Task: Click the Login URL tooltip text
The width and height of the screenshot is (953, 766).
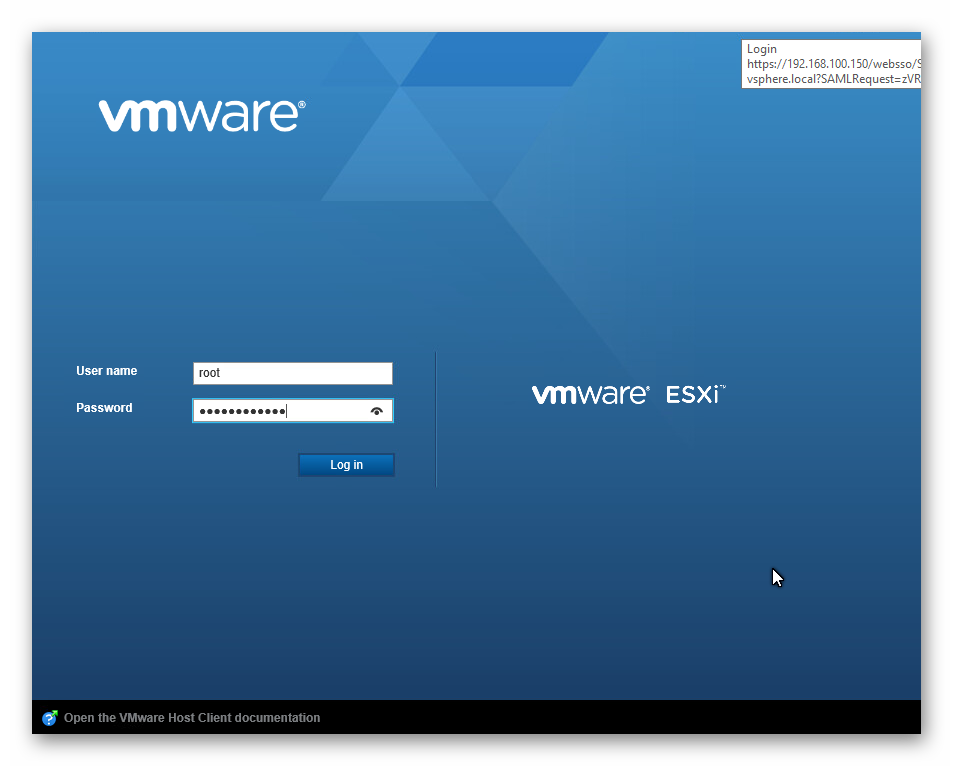Action: click(x=831, y=64)
